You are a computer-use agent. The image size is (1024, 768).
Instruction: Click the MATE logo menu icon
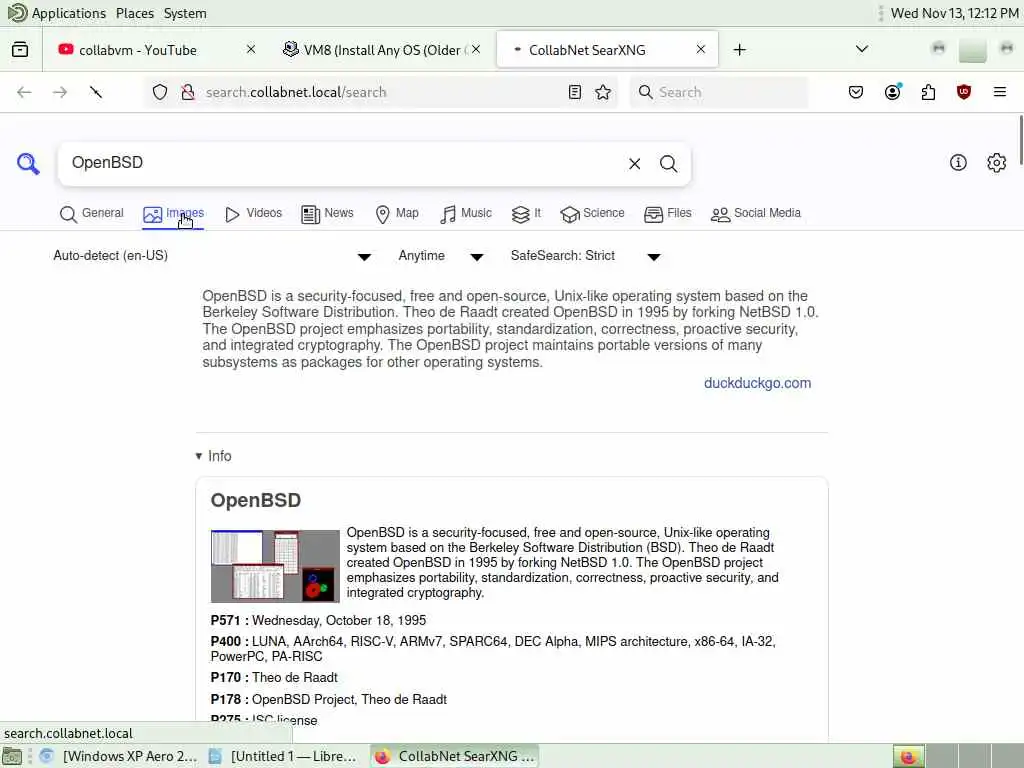tap(17, 12)
